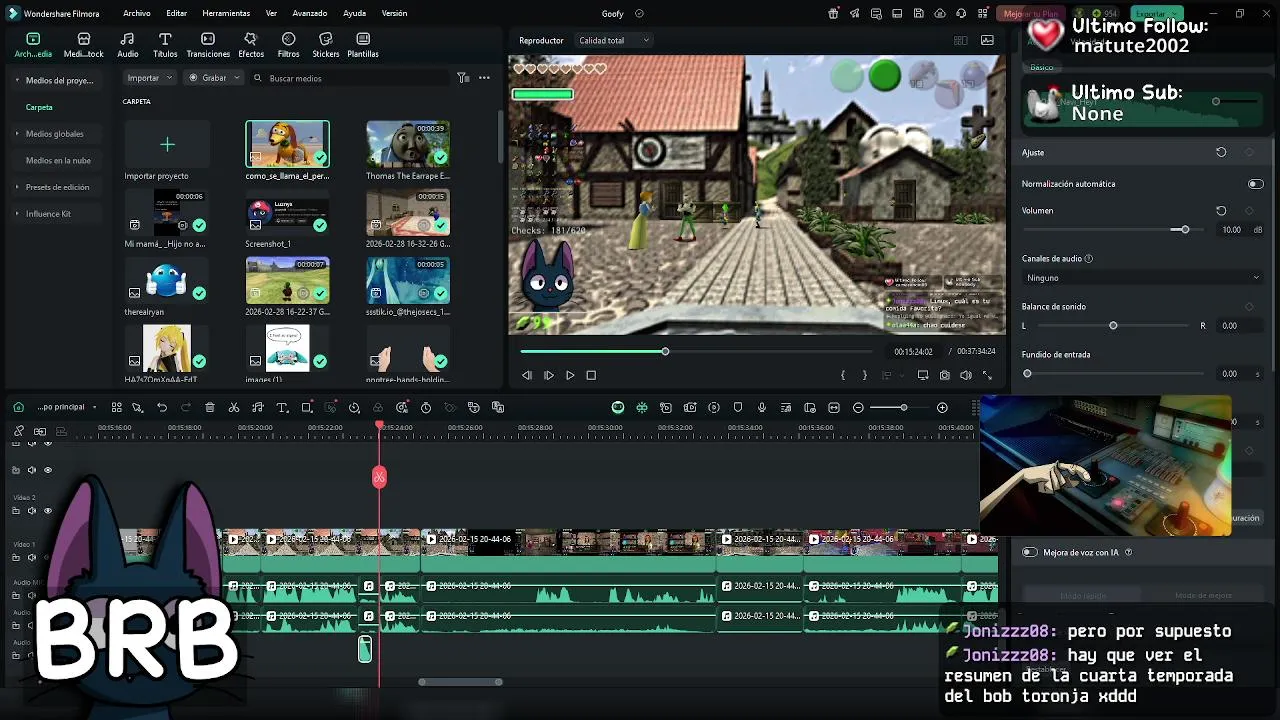Click the fullscreen expand arrows under preview

[x=988, y=375]
